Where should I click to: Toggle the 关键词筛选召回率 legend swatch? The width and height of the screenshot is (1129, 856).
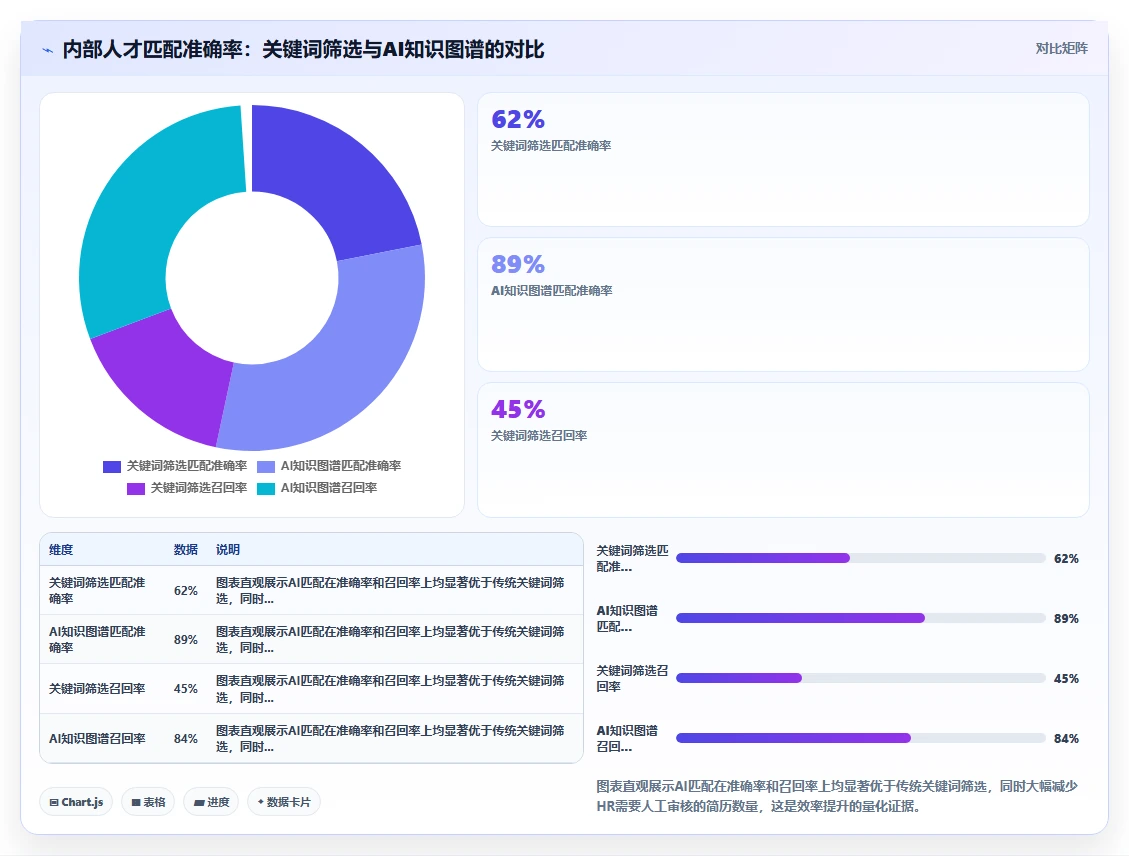[135, 488]
